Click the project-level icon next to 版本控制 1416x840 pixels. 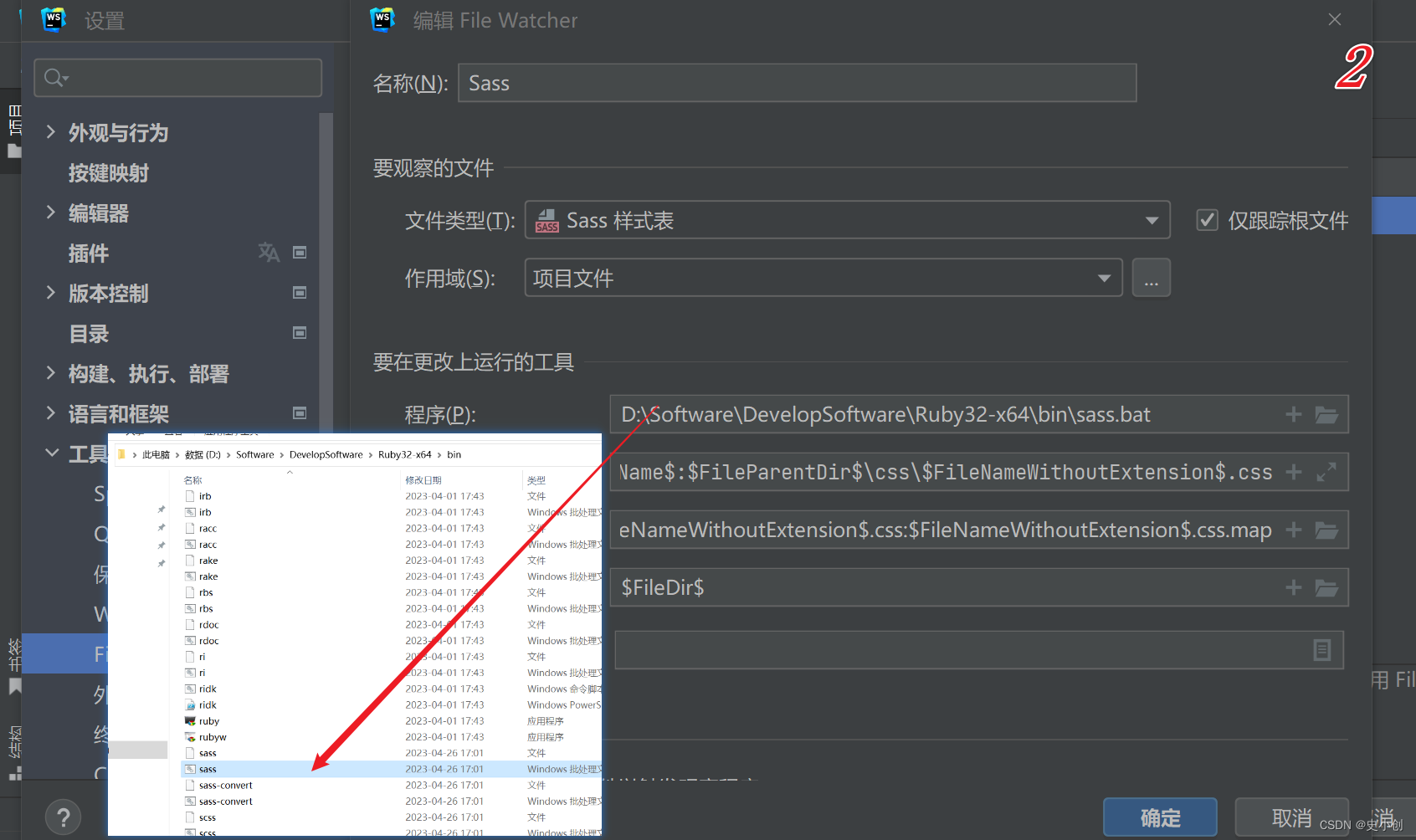300,292
